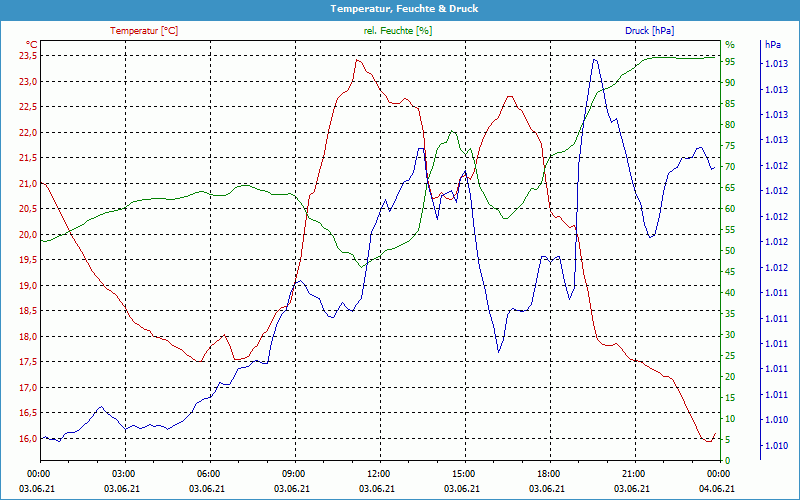Click the 06:00 time axis label
This screenshot has width=800, height=500.
coord(207,473)
